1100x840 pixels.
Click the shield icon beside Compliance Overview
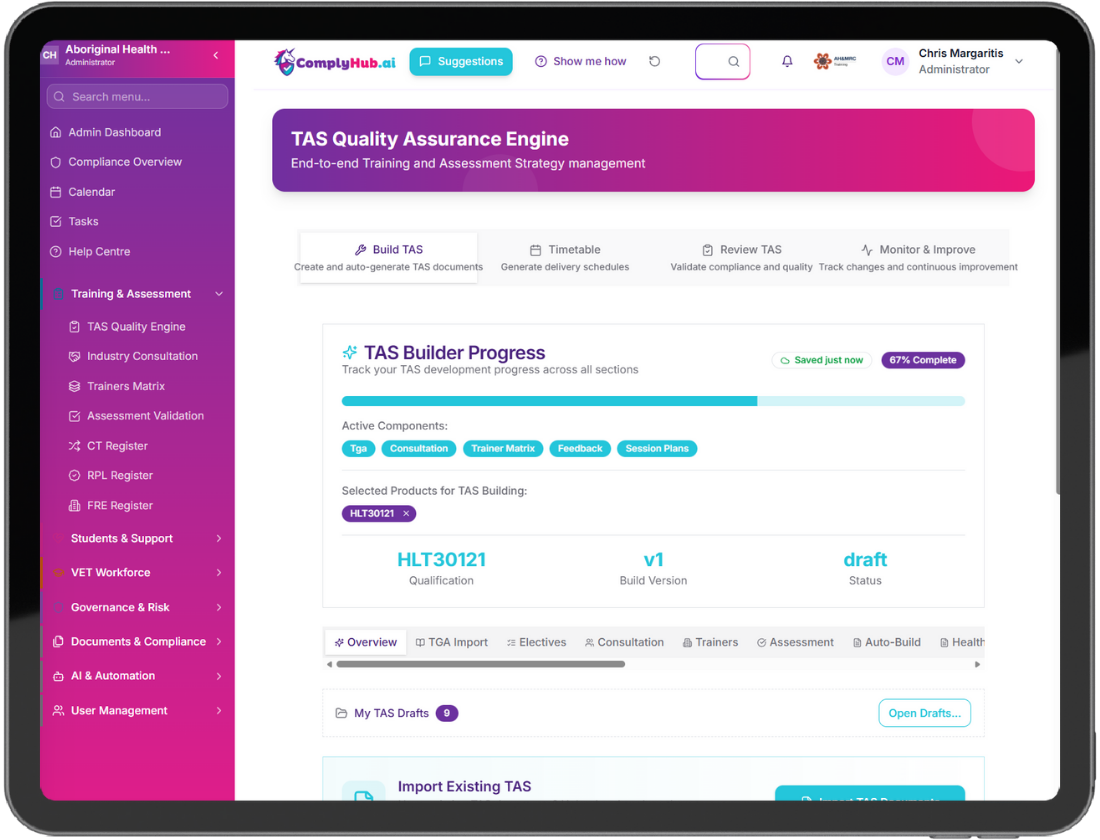click(x=56, y=162)
